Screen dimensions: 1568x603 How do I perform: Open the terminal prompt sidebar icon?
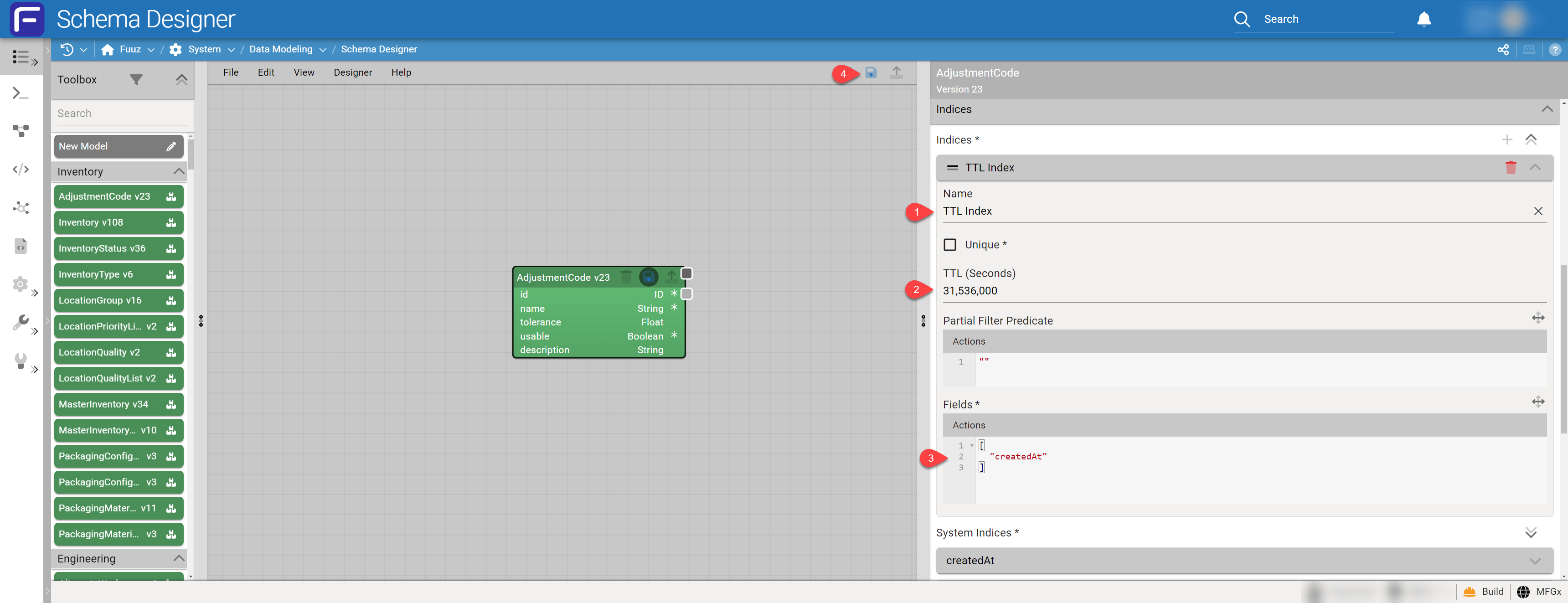[x=21, y=93]
